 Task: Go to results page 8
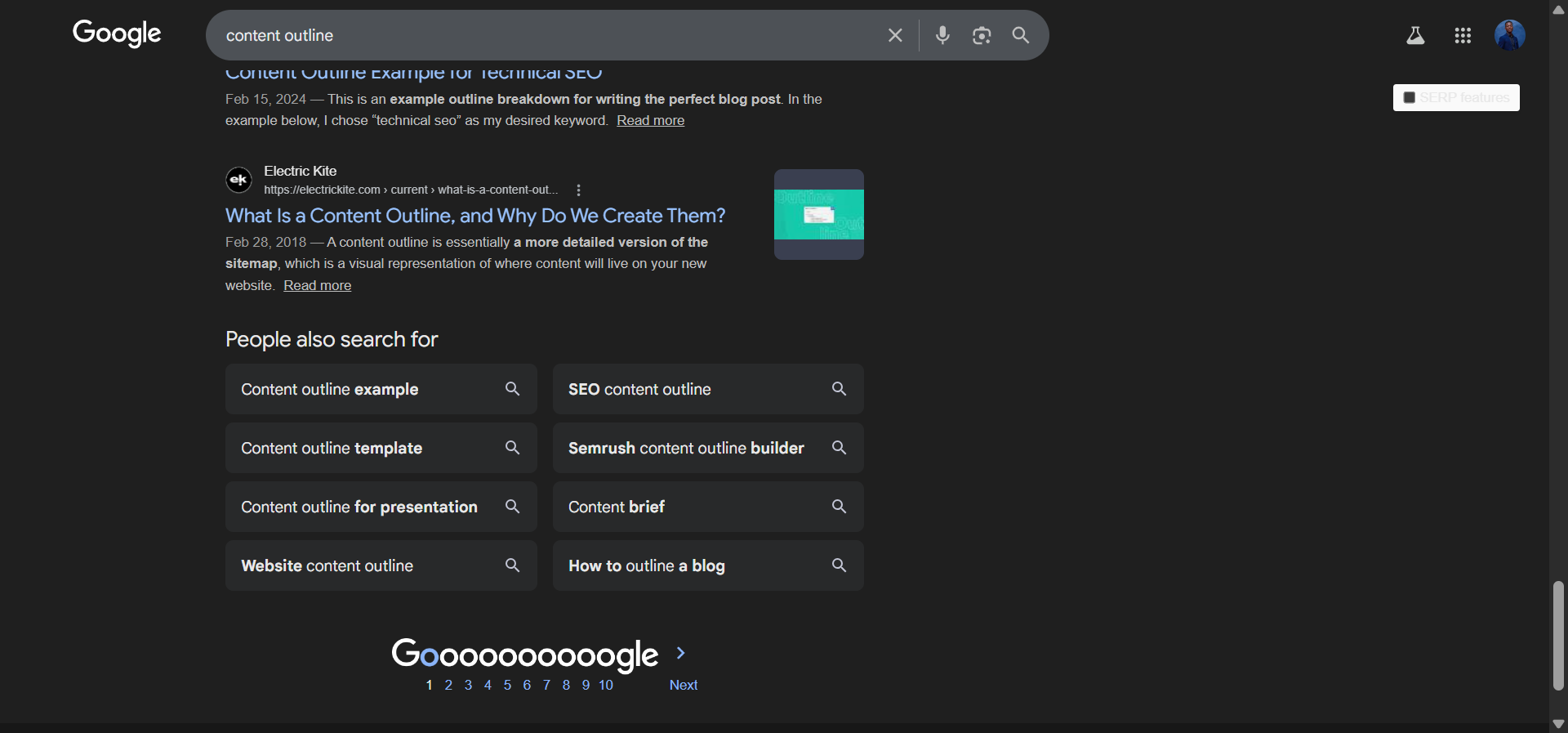[566, 685]
